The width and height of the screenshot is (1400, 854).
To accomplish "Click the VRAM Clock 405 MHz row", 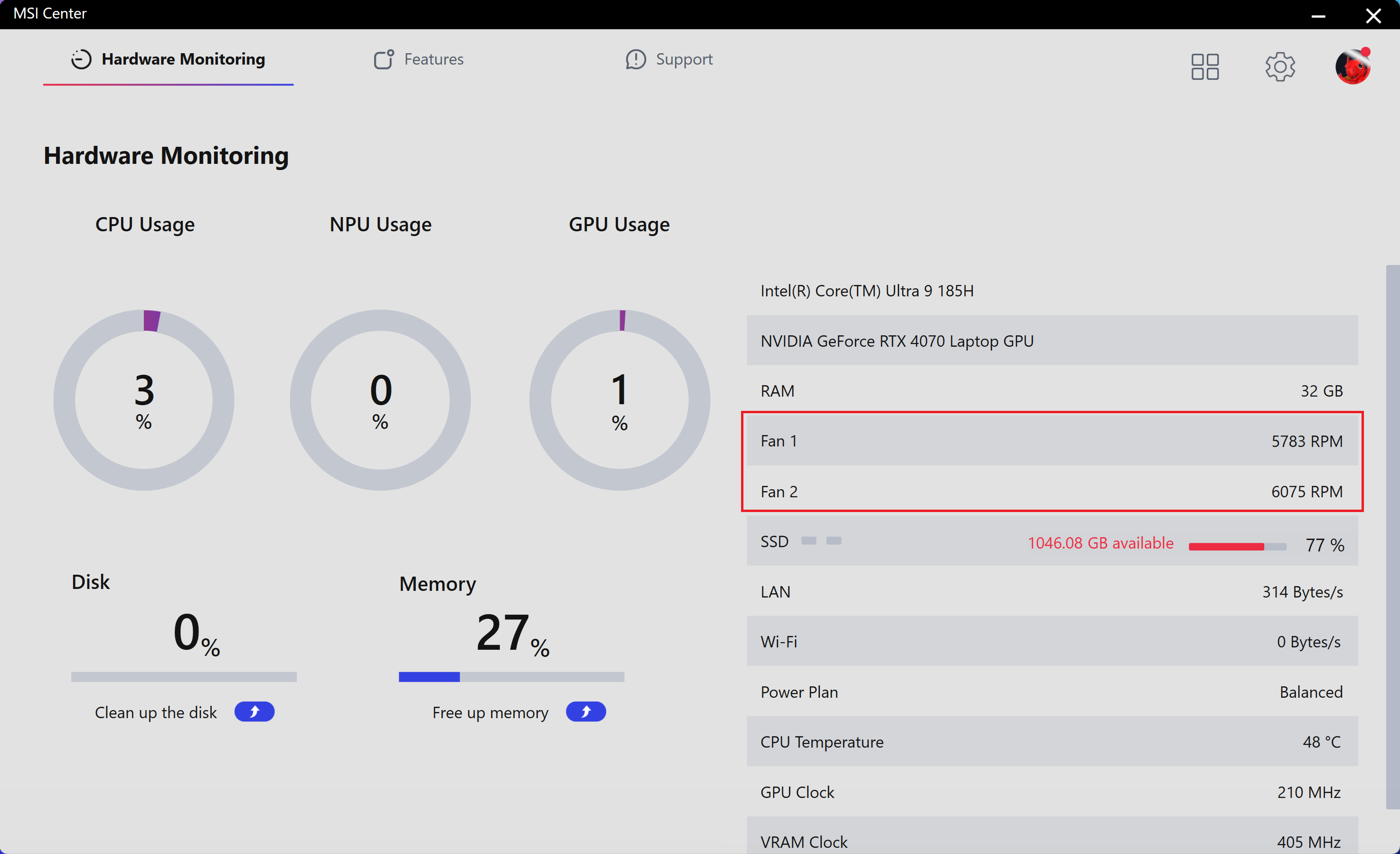I will (1052, 836).
